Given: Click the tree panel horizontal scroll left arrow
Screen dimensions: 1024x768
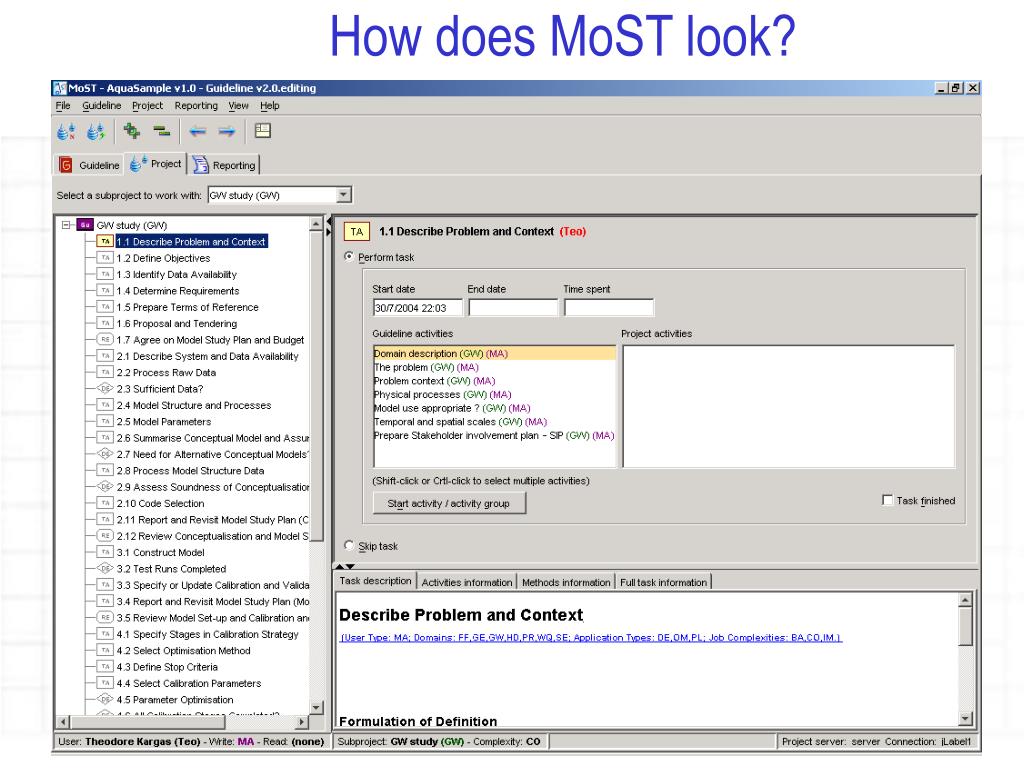Looking at the screenshot, I should tap(63, 722).
